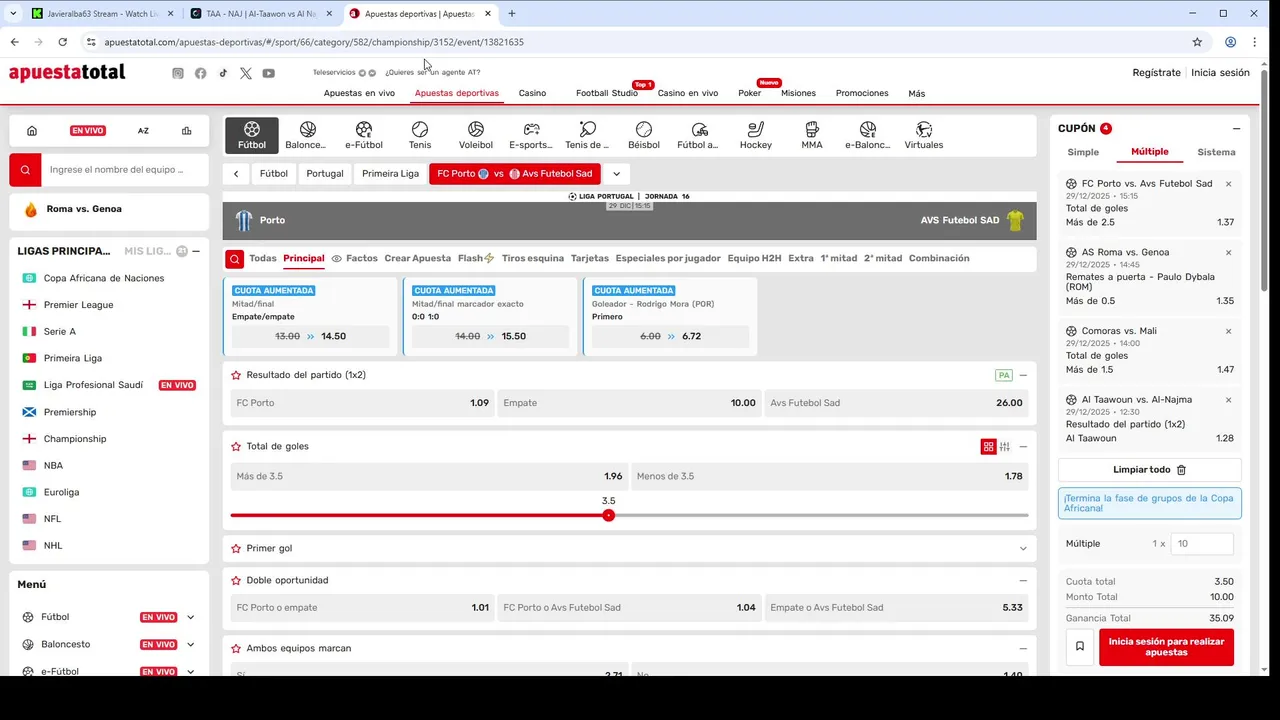Remove AS Roma vs. Genoa from coupon
Image resolution: width=1280 pixels, height=720 pixels.
[1228, 253]
